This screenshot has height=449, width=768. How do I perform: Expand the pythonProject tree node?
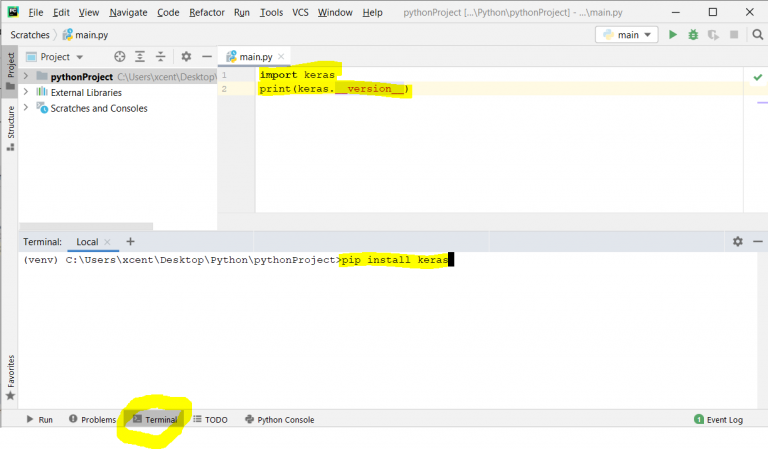26,76
